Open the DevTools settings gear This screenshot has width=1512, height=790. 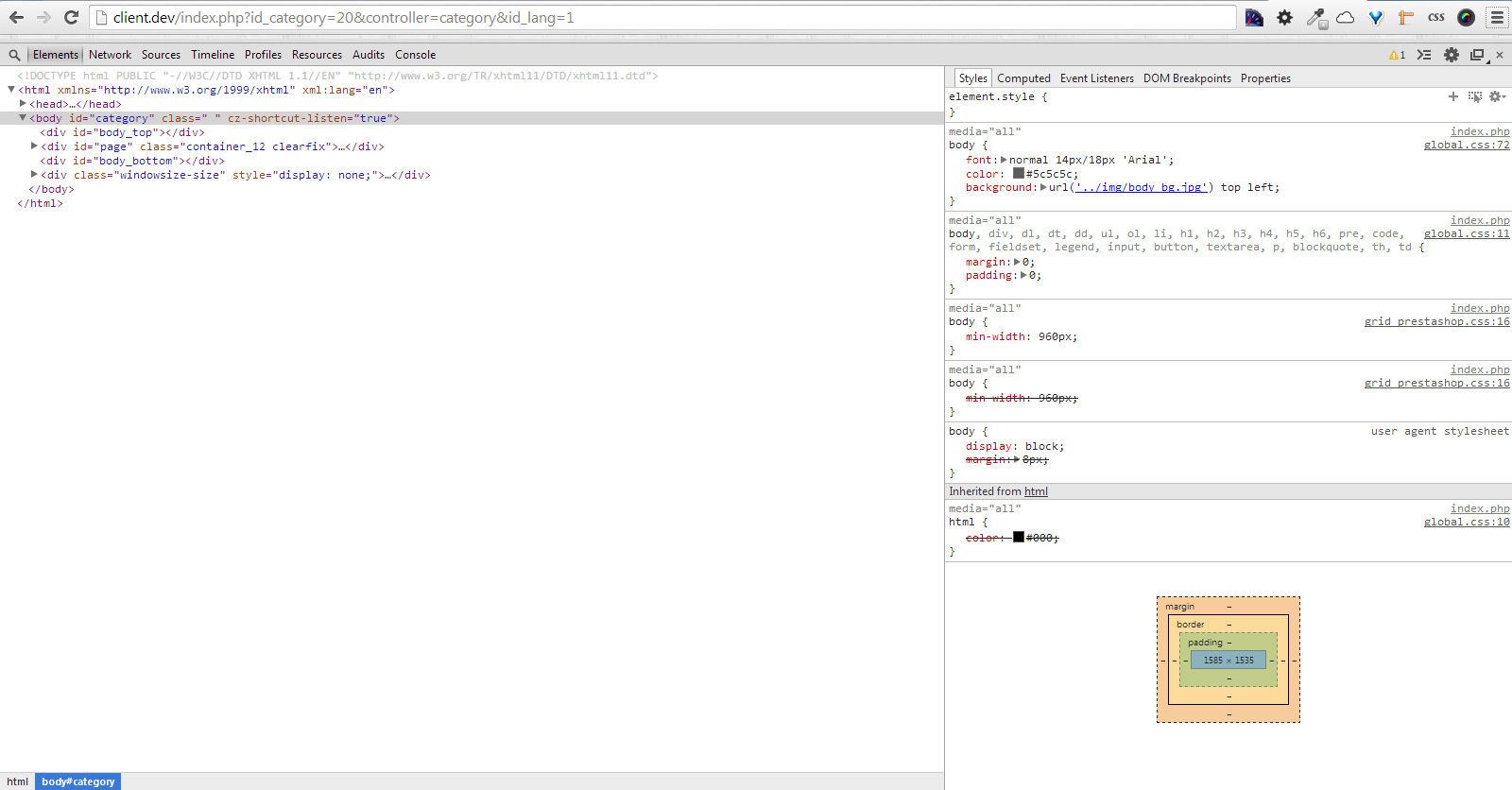point(1452,55)
